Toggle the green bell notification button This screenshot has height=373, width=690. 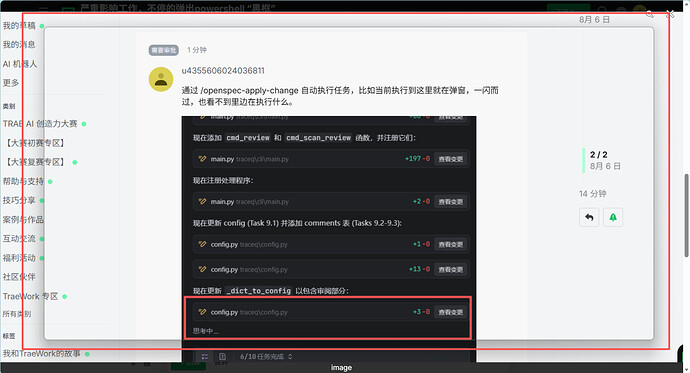613,217
